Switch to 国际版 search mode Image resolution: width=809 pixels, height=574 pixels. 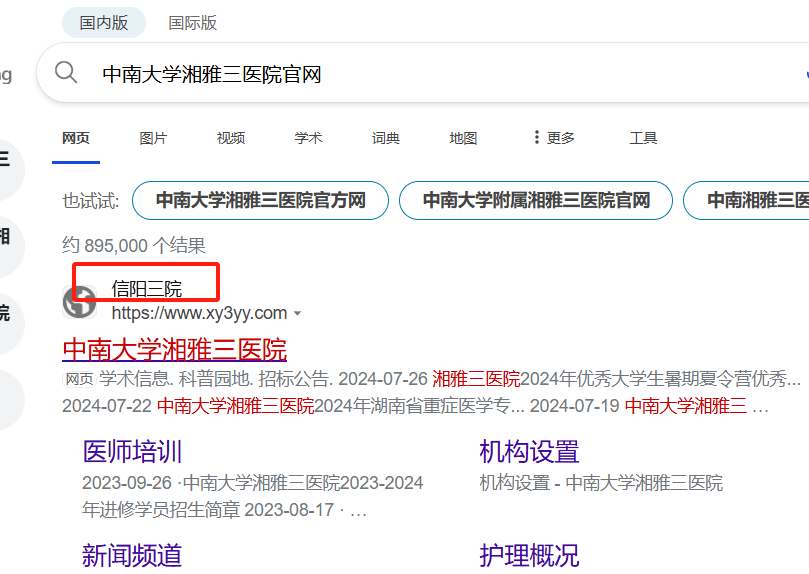[192, 23]
